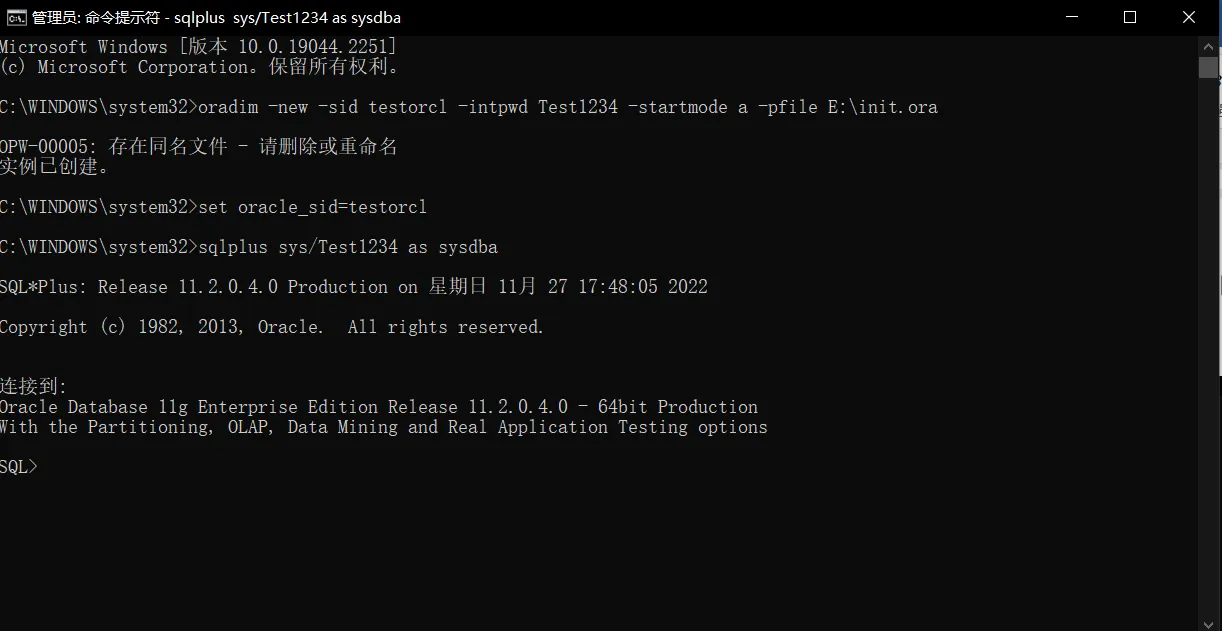The height and width of the screenshot is (631, 1222).
Task: Maximize the command prompt window
Action: [1130, 17]
